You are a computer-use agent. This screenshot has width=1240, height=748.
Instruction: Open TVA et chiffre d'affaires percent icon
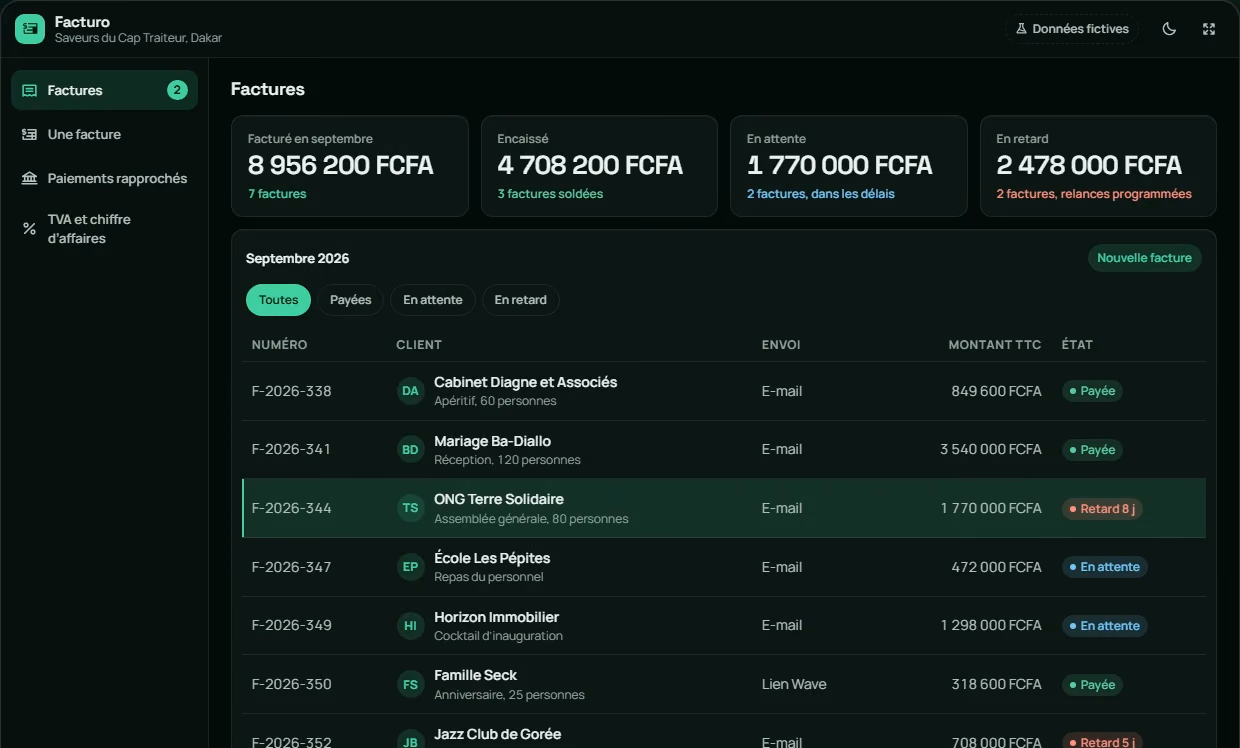pos(30,229)
